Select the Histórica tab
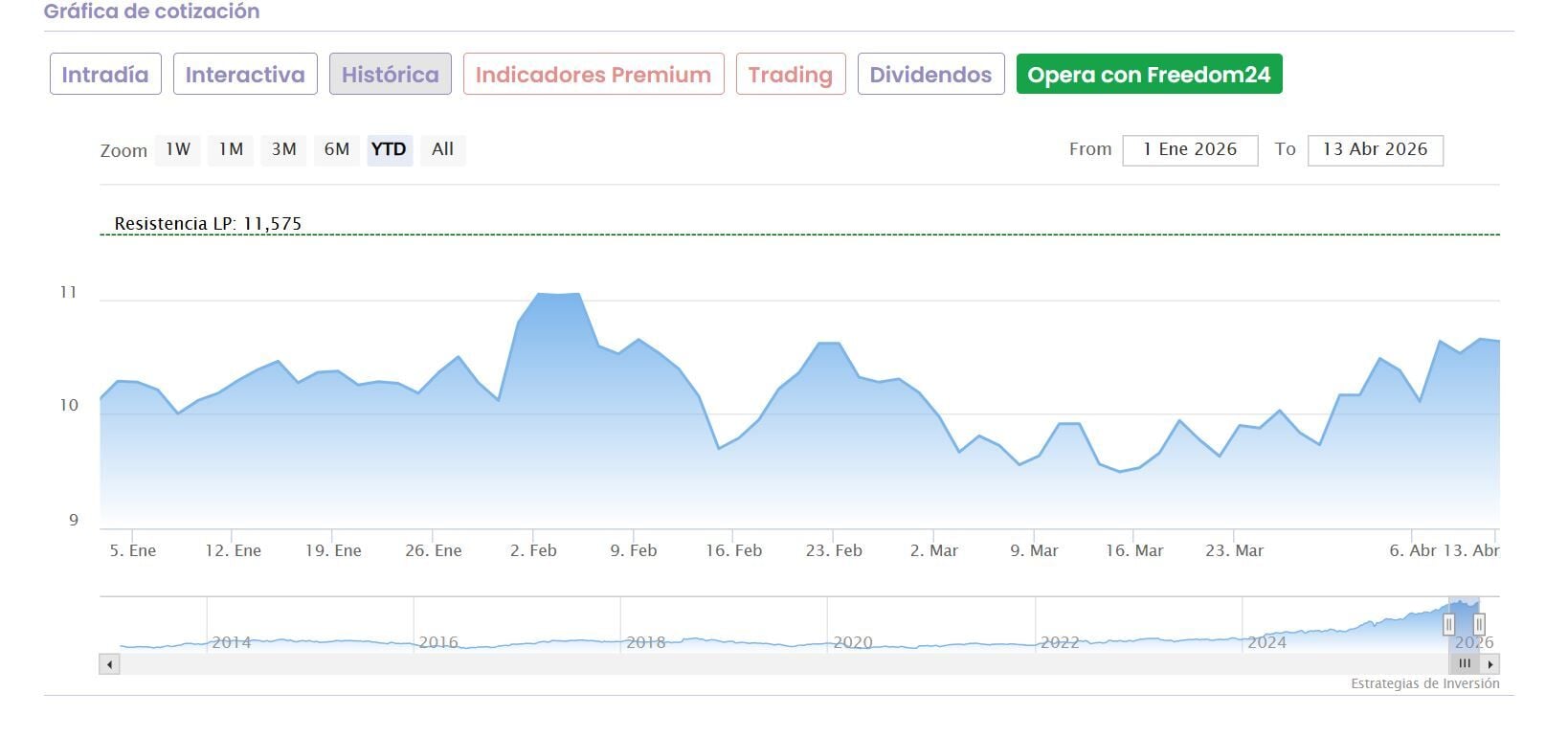 (x=390, y=75)
